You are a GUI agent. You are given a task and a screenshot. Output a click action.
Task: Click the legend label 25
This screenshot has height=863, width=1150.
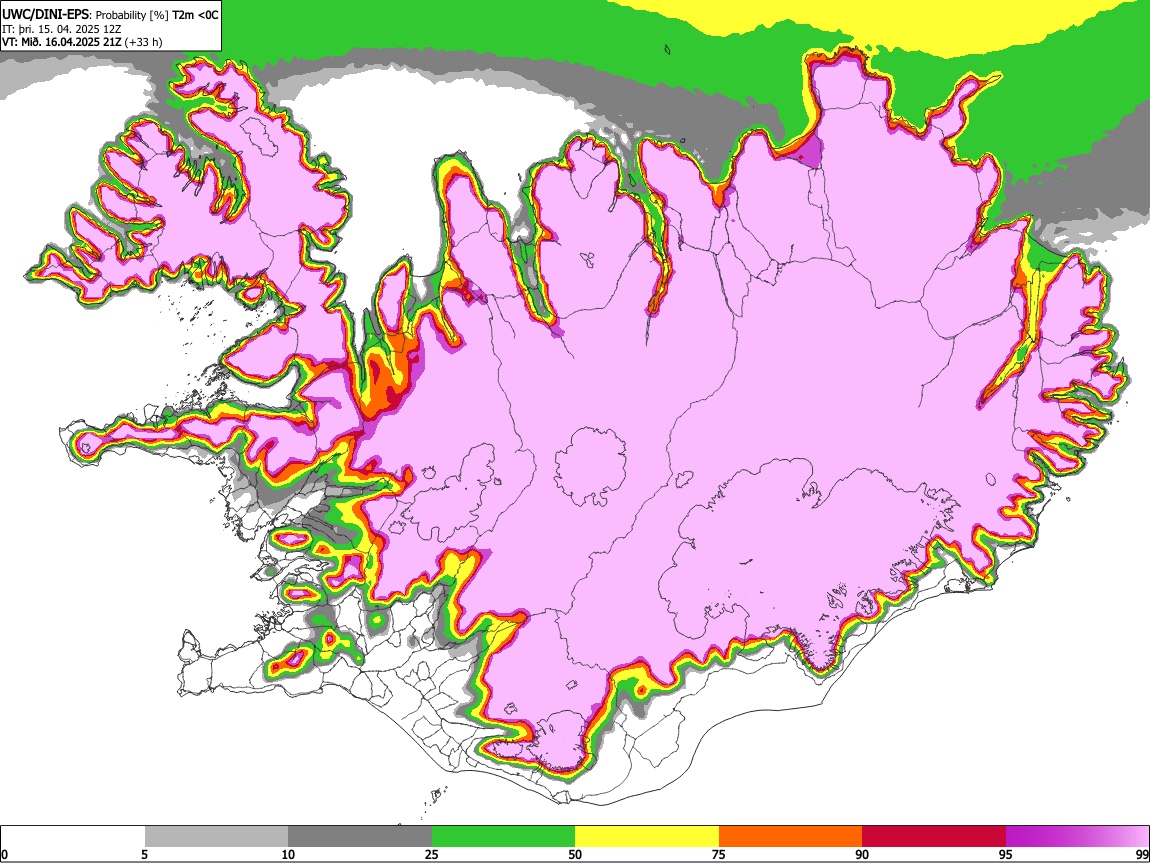click(432, 854)
